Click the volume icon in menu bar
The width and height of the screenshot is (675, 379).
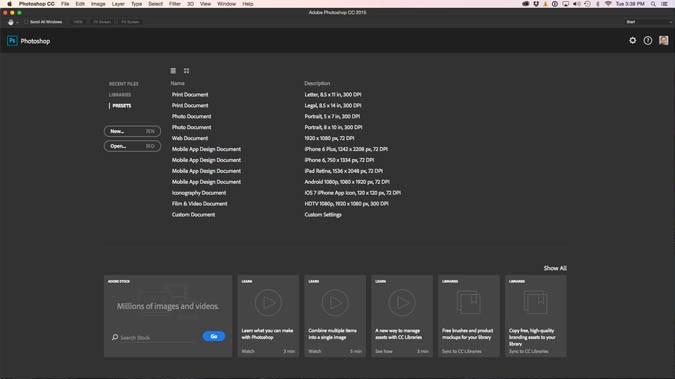click(577, 4)
